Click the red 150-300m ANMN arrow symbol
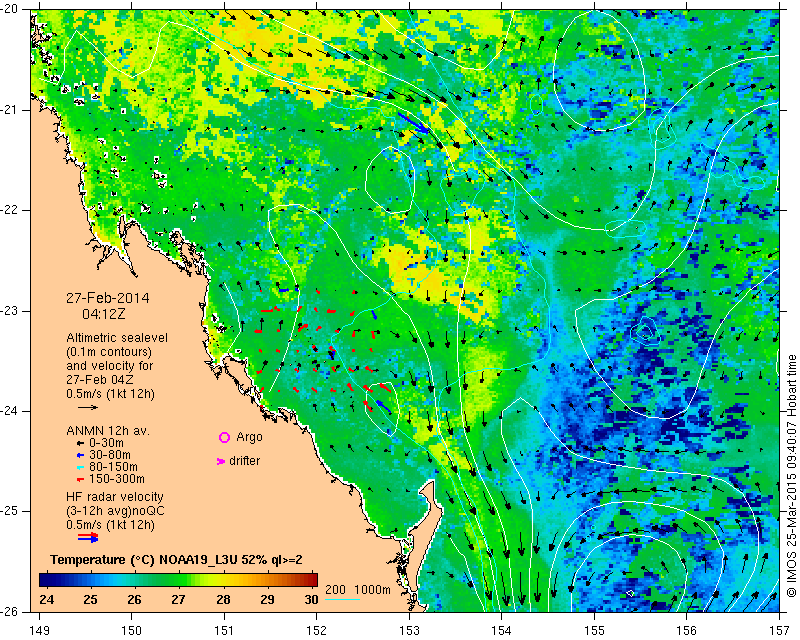This screenshot has height=640, width=800. point(80,479)
